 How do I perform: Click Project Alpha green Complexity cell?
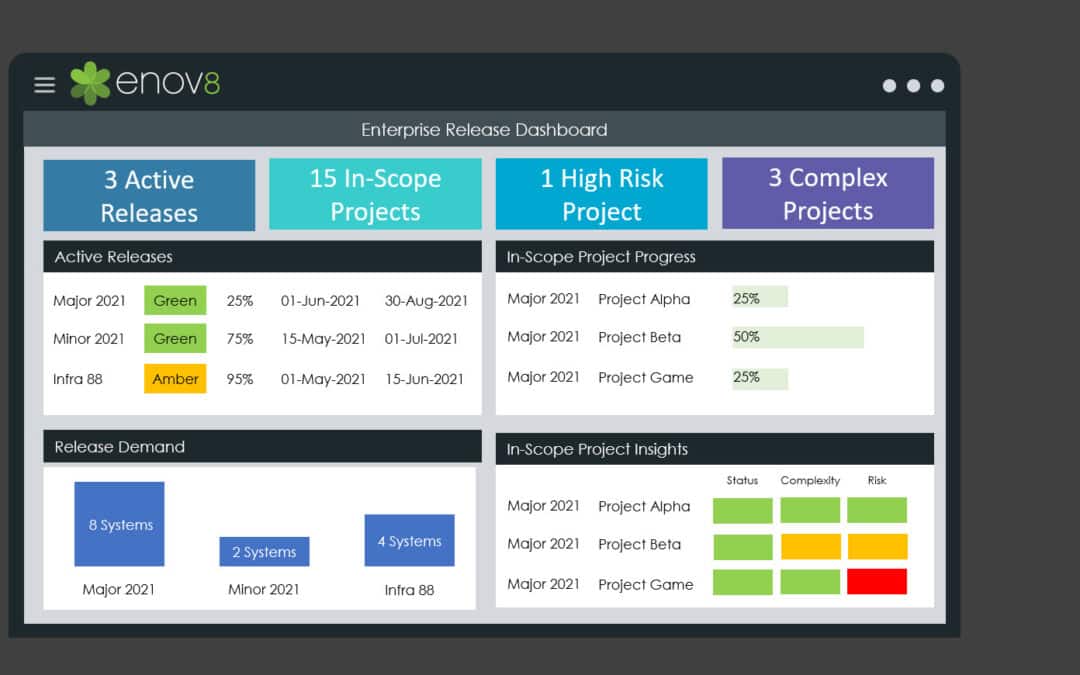pos(810,510)
